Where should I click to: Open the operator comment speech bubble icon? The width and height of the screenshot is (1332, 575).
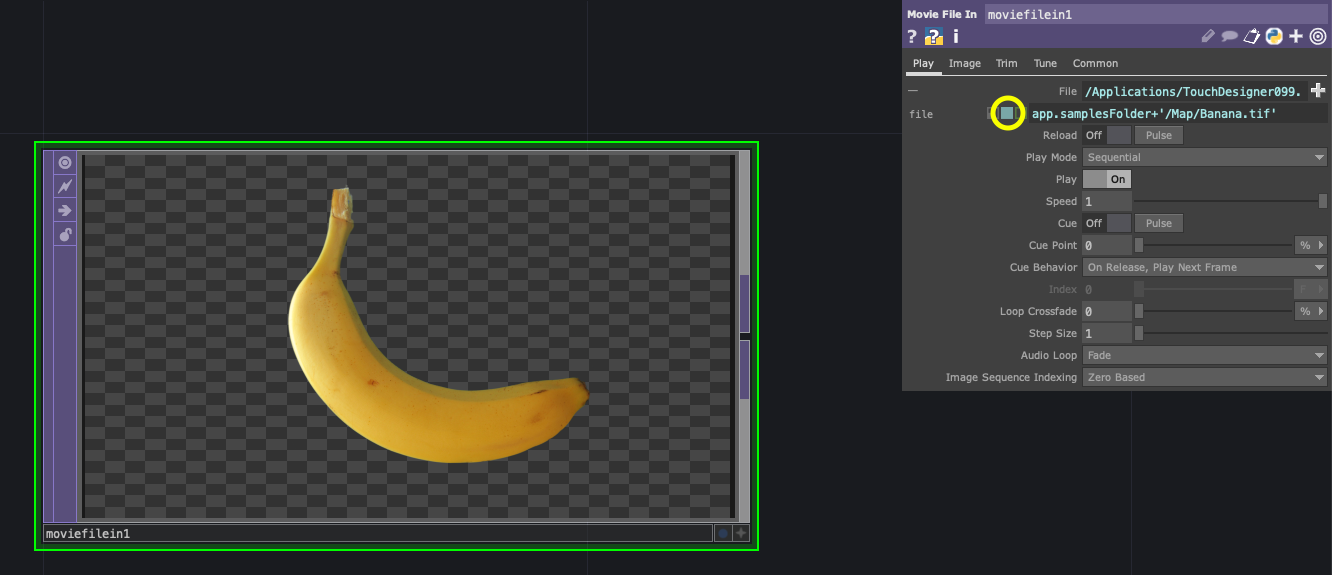[1230, 36]
